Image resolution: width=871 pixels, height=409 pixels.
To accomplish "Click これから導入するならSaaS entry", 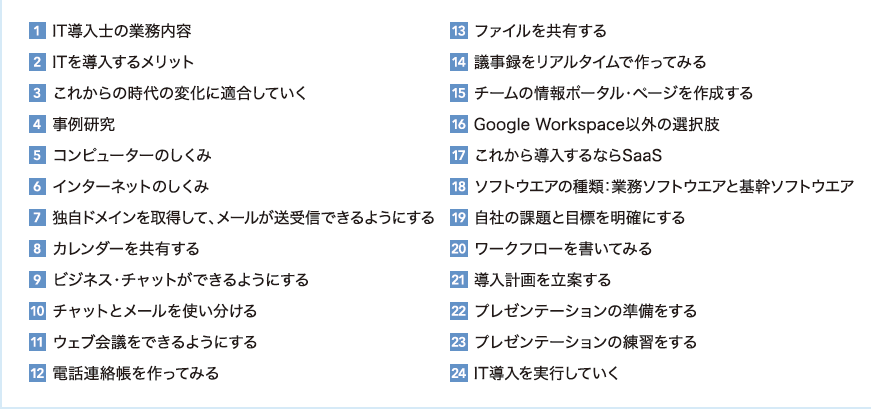I will 568,156.
